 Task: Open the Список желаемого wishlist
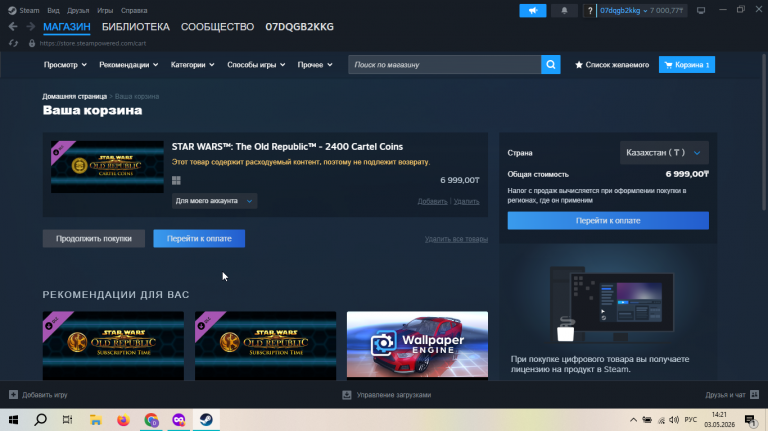pyautogui.click(x=612, y=65)
